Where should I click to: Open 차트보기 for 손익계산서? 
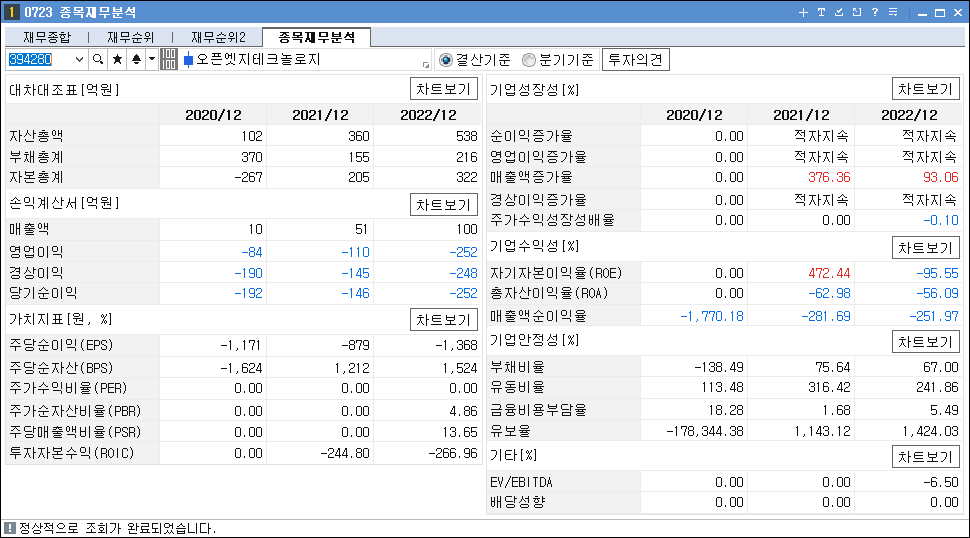coord(444,205)
